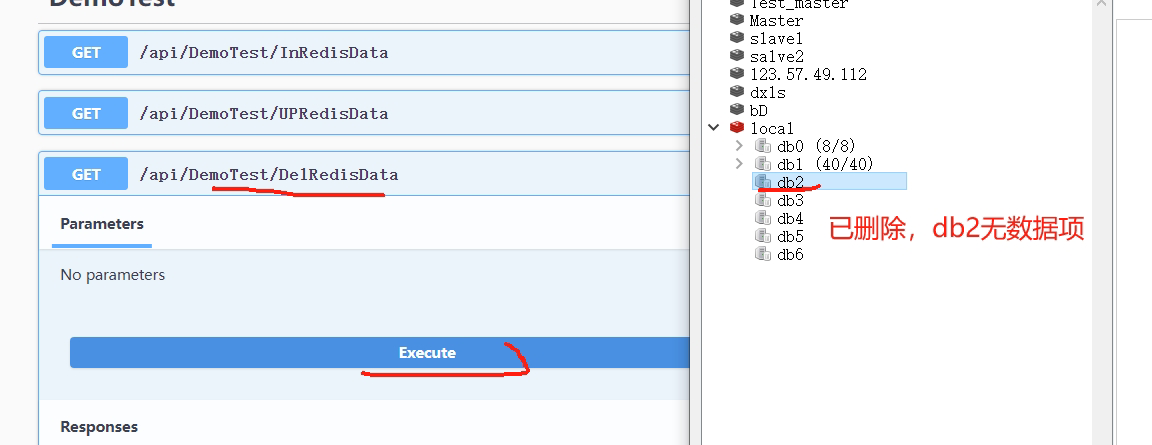Image resolution: width=1152 pixels, height=445 pixels.
Task: Expand the UPRedisData GET endpoint row
Action: 264,113
